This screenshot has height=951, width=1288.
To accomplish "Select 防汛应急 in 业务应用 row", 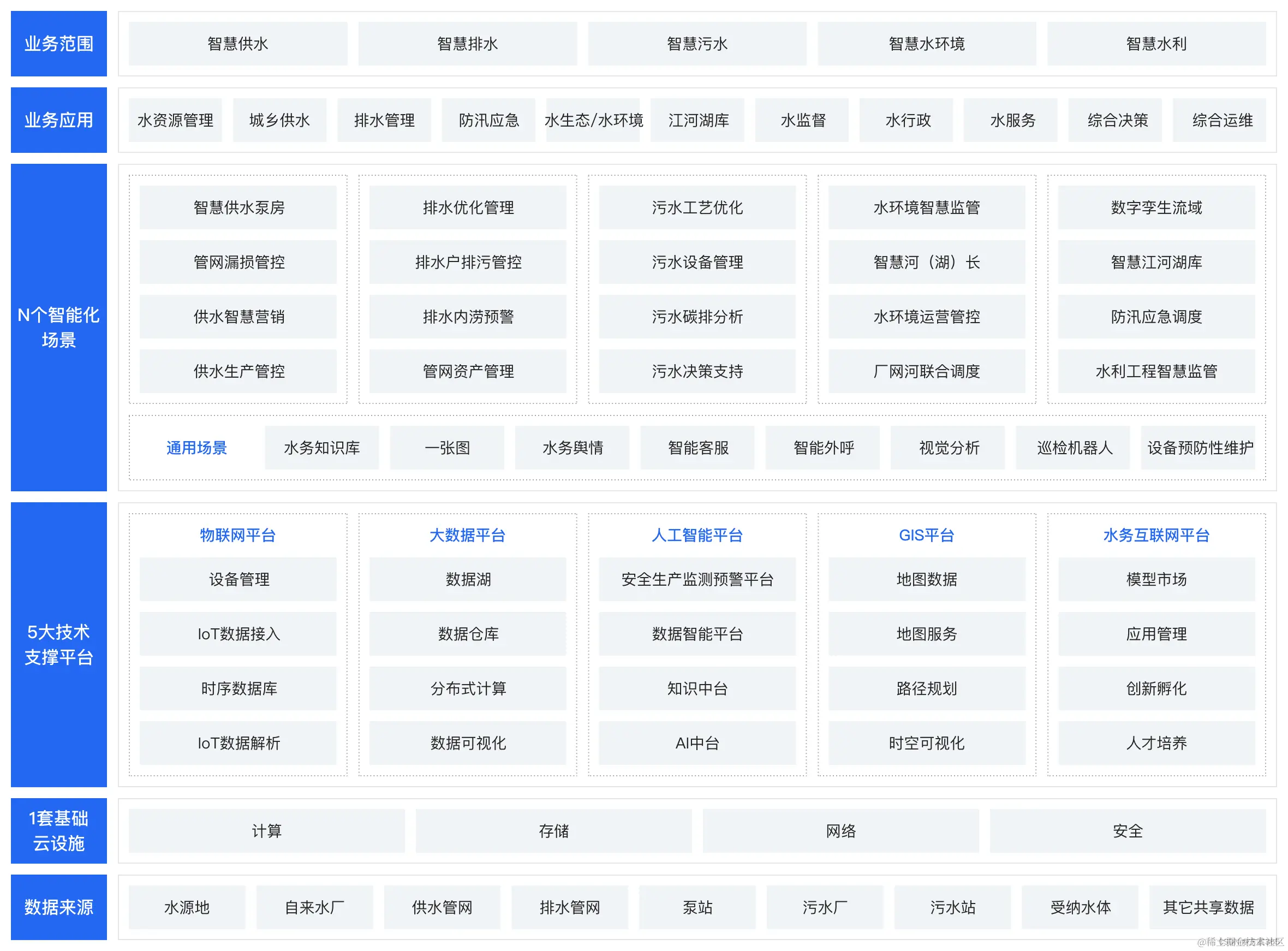I will click(x=488, y=120).
